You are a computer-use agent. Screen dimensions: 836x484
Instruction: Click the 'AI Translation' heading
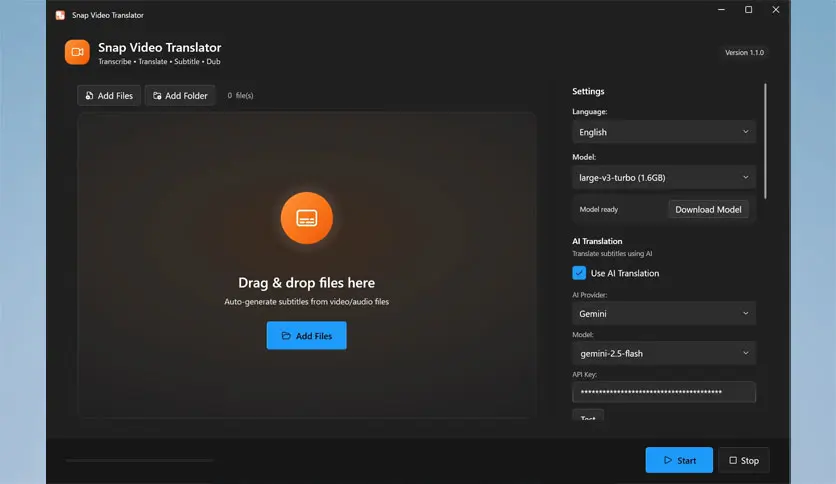pyautogui.click(x=597, y=241)
